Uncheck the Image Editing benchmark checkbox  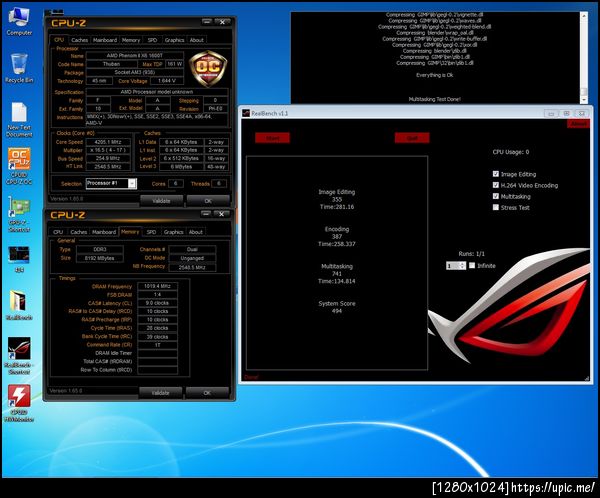coord(496,174)
